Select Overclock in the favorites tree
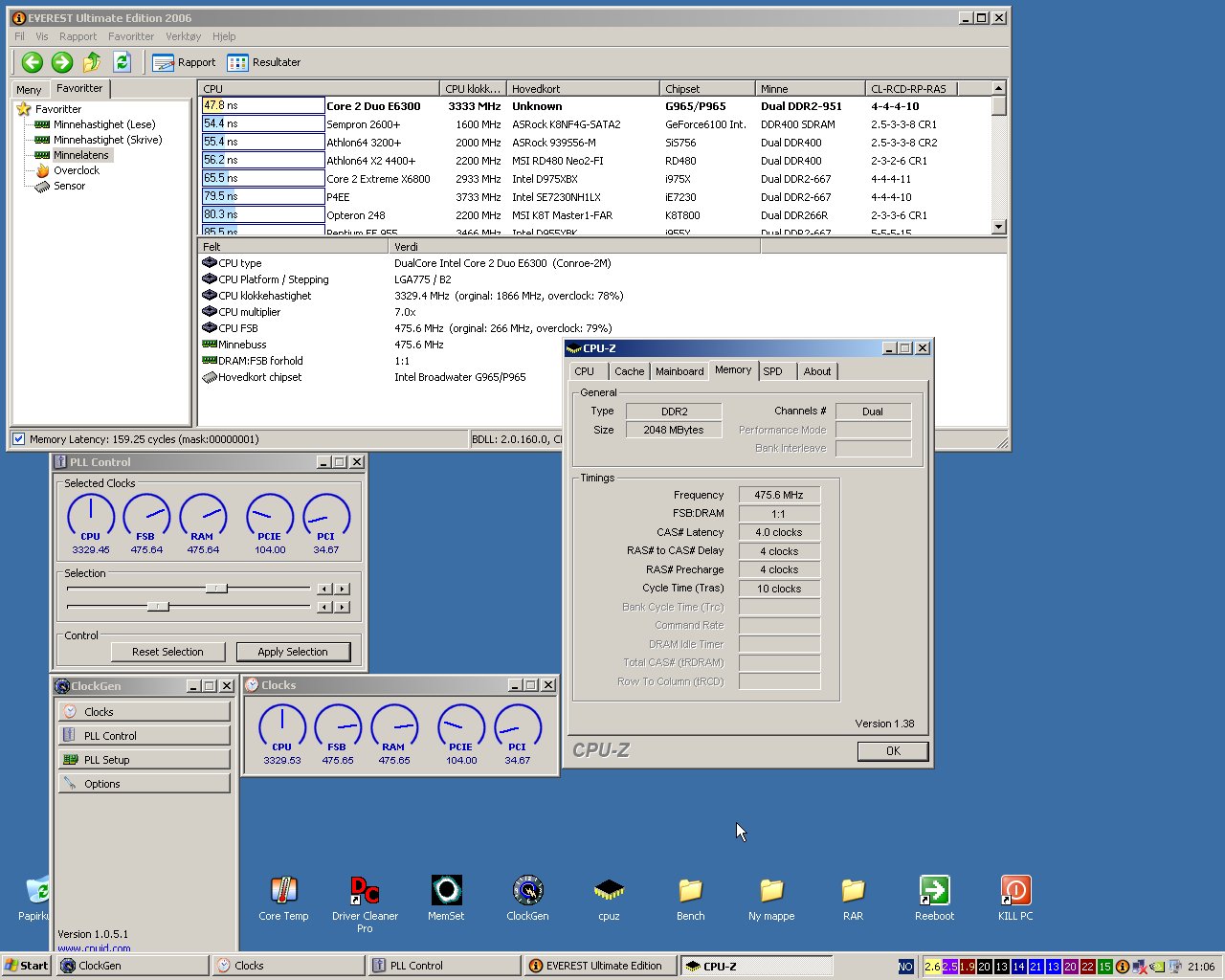Screen dimensions: 1225x980 (x=76, y=170)
